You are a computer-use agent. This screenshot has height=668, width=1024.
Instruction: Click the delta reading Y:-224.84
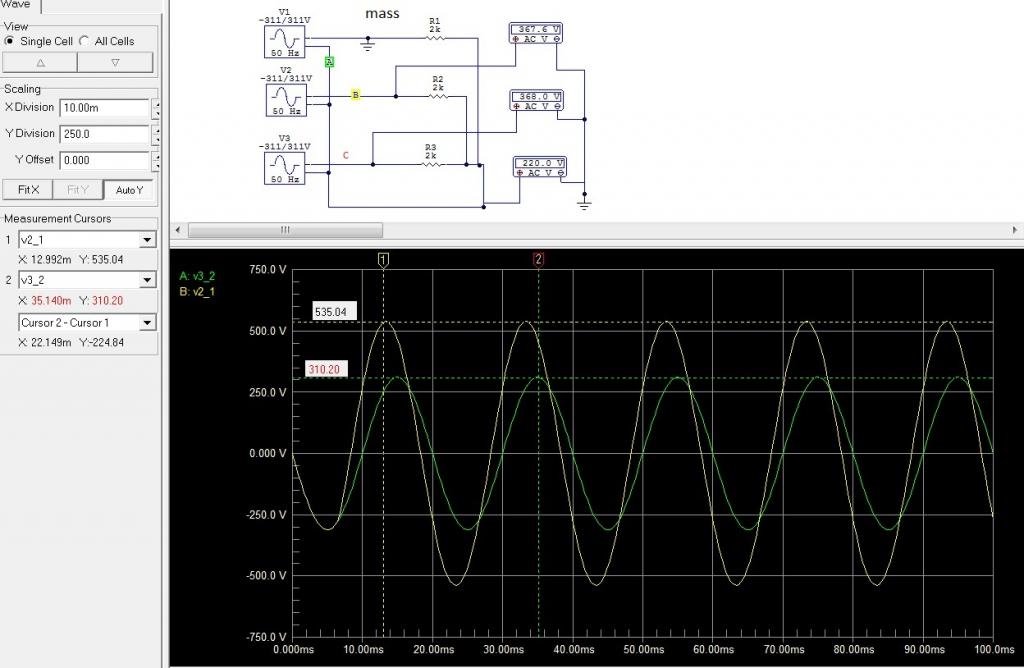point(101,342)
